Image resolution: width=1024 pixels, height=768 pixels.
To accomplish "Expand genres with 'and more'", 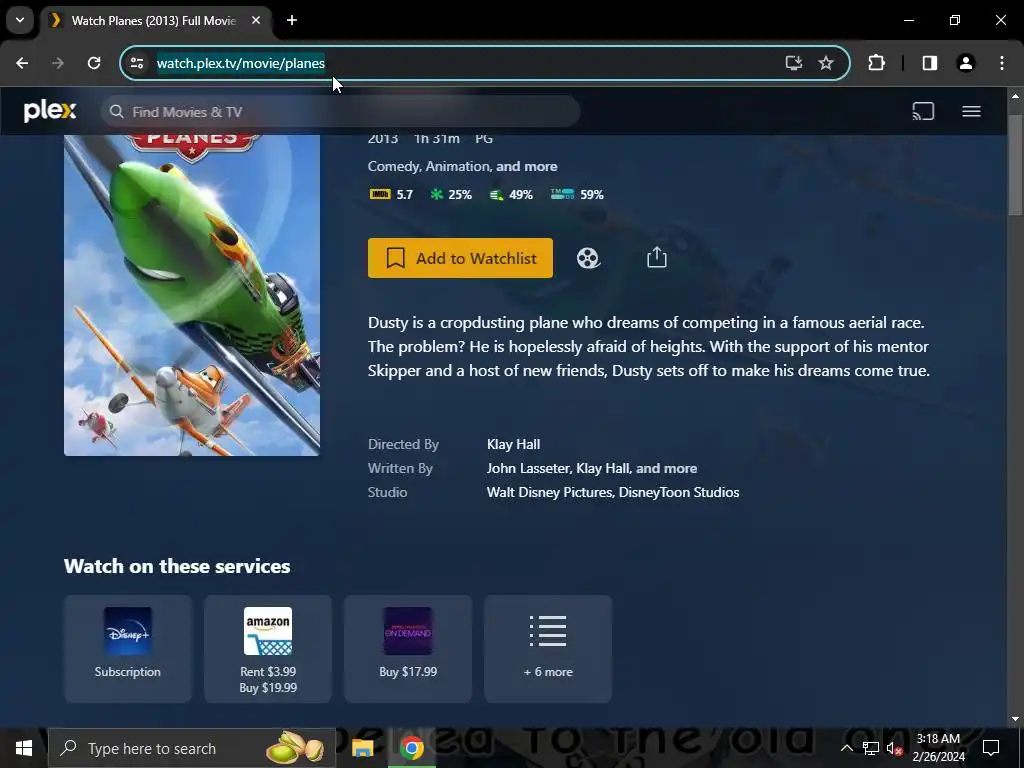I will 526,167.
